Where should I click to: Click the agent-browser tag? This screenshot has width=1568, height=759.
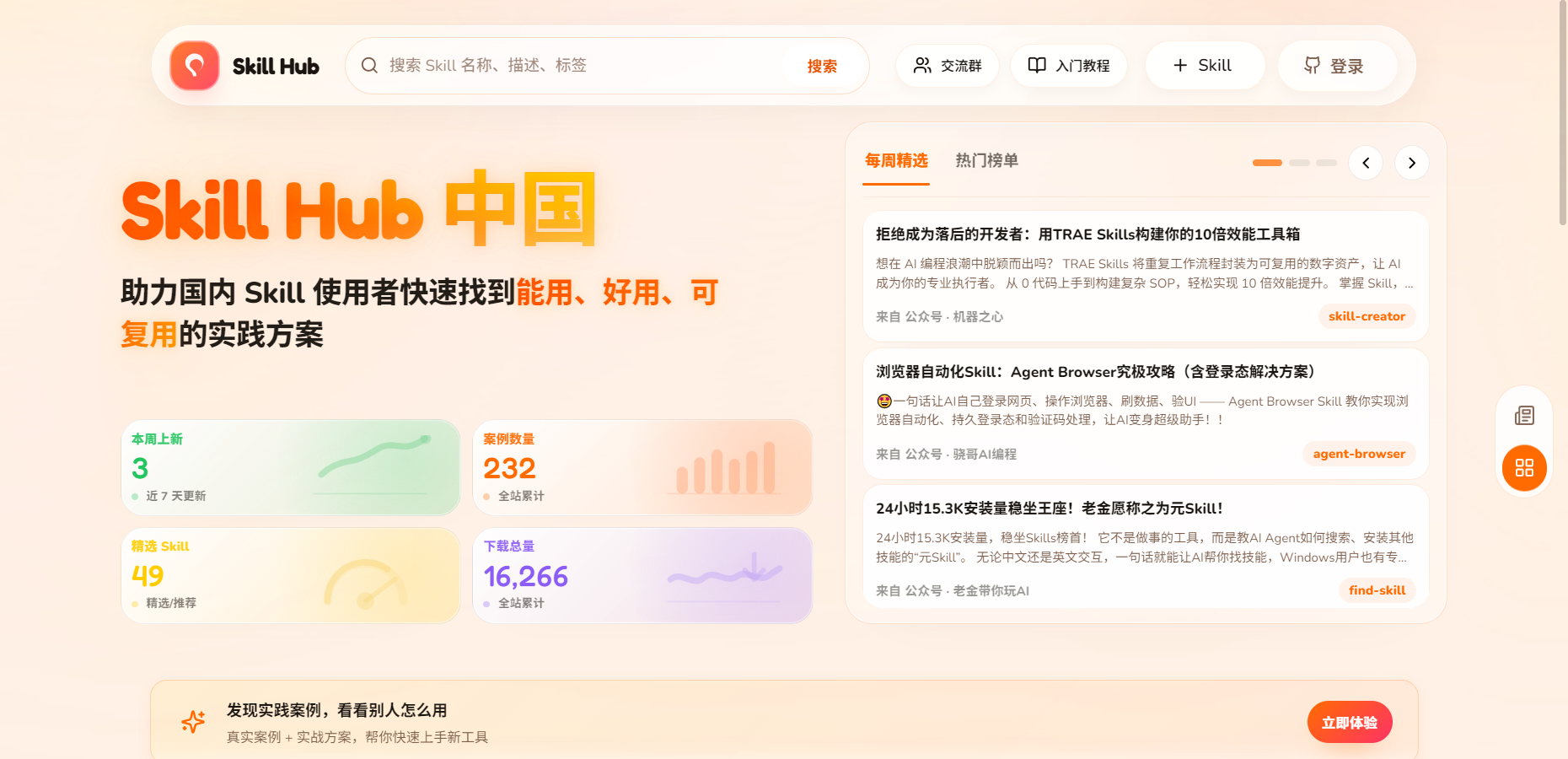(1359, 454)
